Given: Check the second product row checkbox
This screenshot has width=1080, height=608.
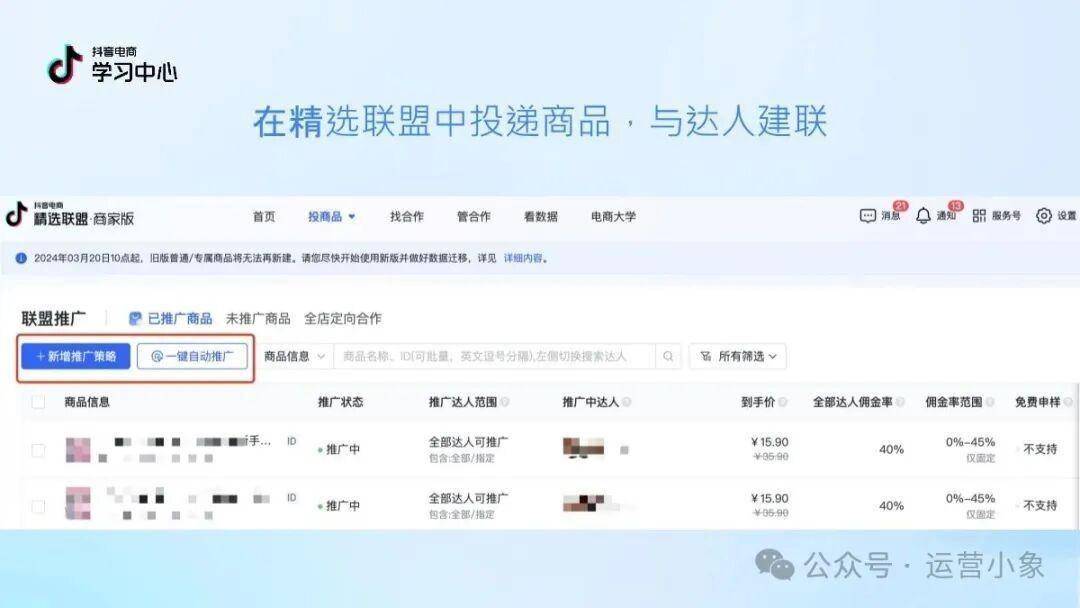Looking at the screenshot, I should [38, 506].
